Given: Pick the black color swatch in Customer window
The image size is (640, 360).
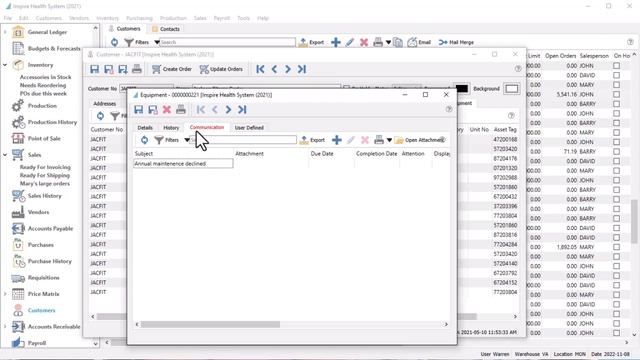Looking at the screenshot, I should (461, 89).
